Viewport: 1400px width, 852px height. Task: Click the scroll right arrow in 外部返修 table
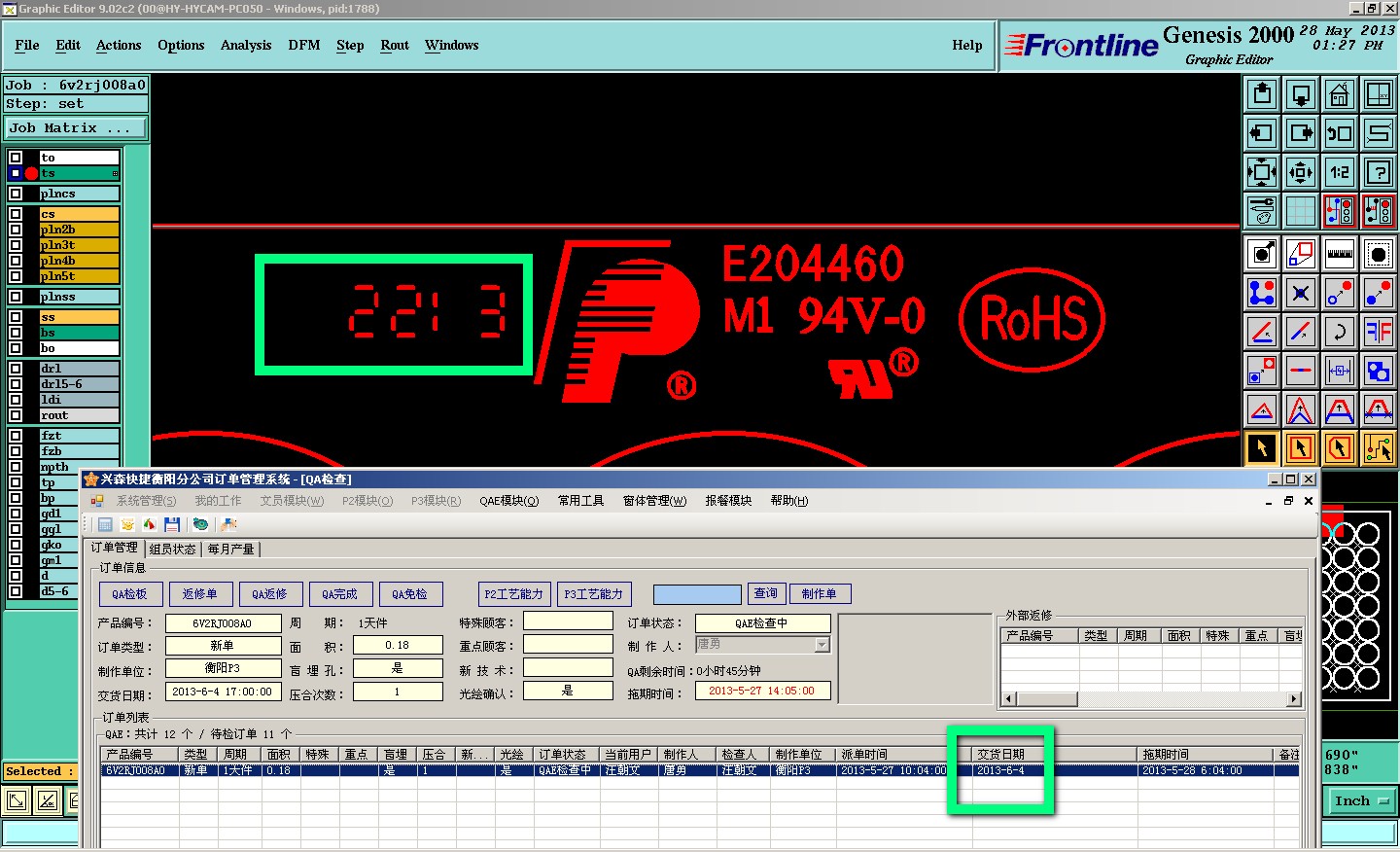[1294, 698]
